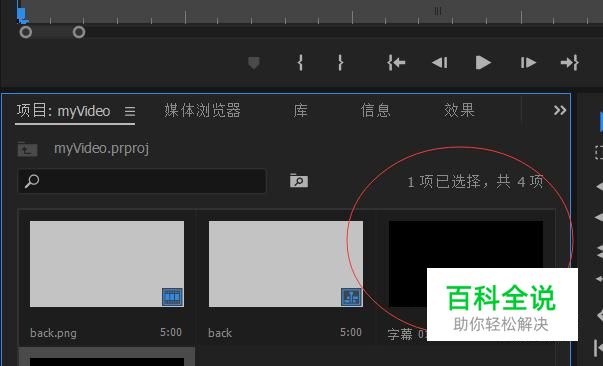Click the Go to In point button
This screenshot has height=366, width=603.
tap(396, 62)
